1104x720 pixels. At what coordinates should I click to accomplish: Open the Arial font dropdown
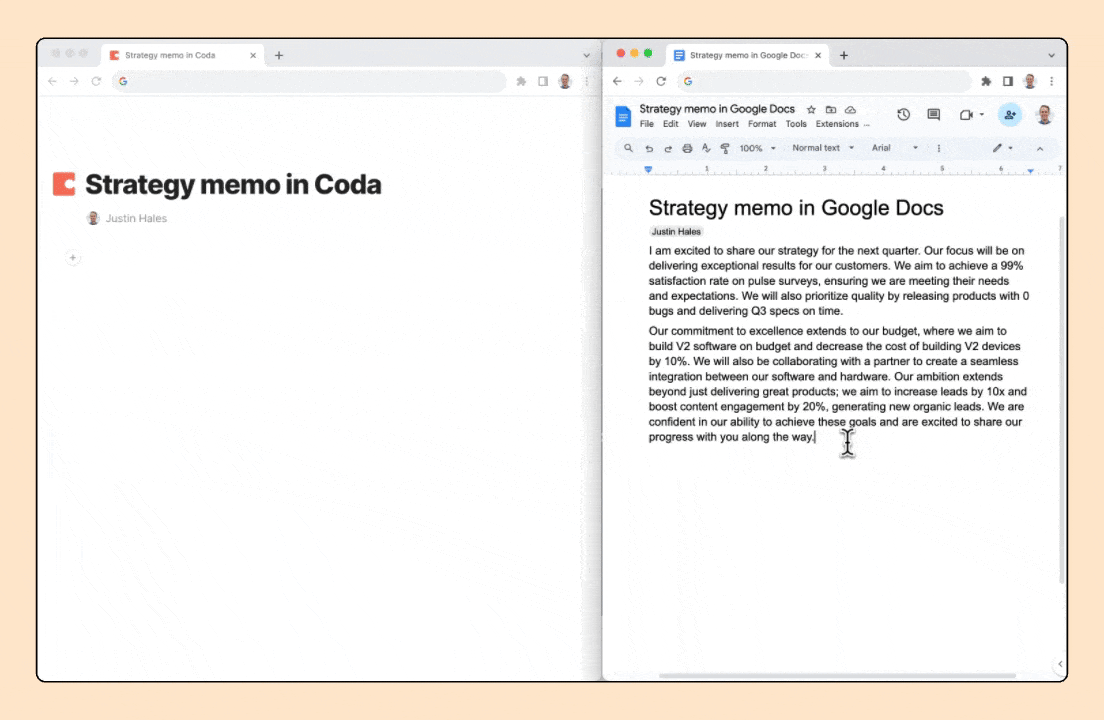point(895,148)
